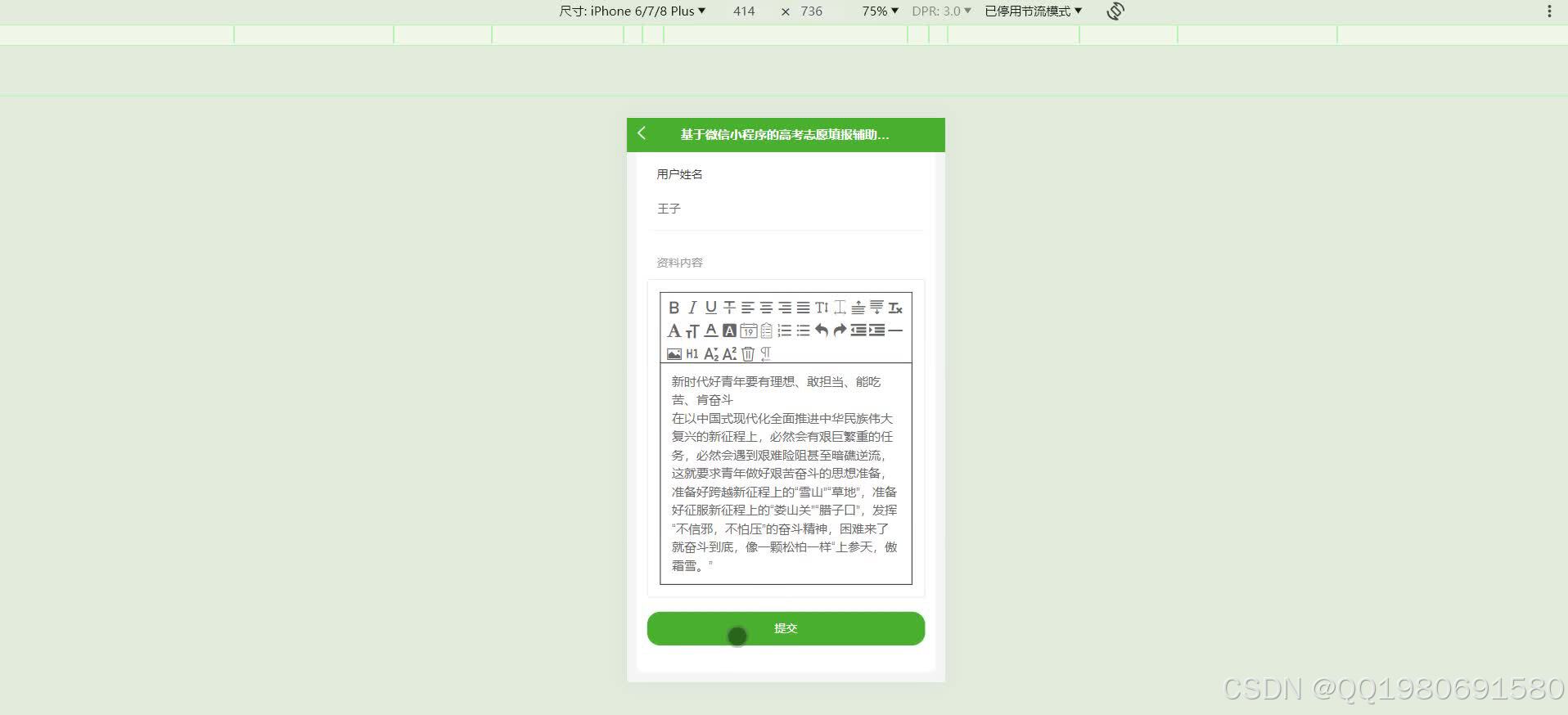
Task: Insert date calendar icon
Action: coord(748,331)
